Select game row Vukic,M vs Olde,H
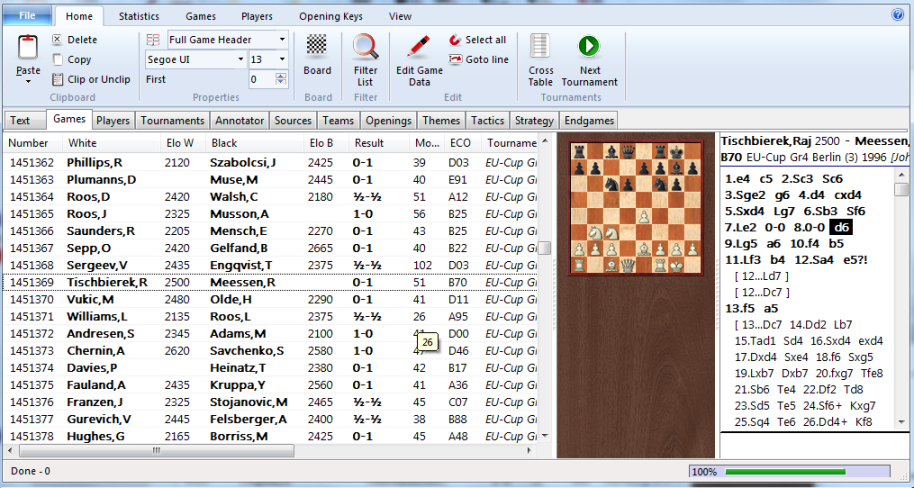Image resolution: width=914 pixels, height=488 pixels. (270, 300)
